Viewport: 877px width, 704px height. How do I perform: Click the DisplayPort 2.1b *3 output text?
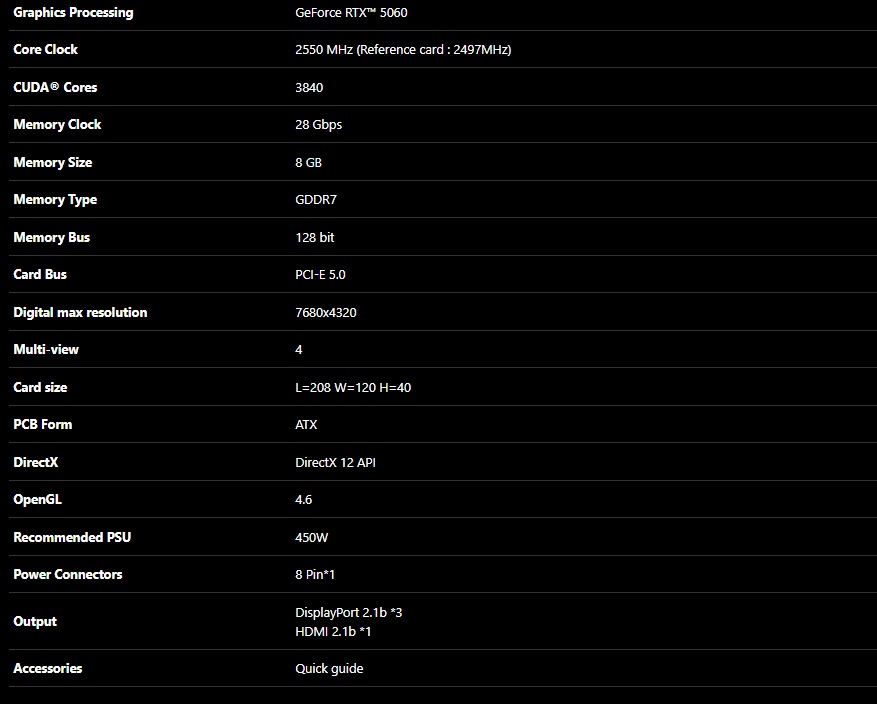349,612
